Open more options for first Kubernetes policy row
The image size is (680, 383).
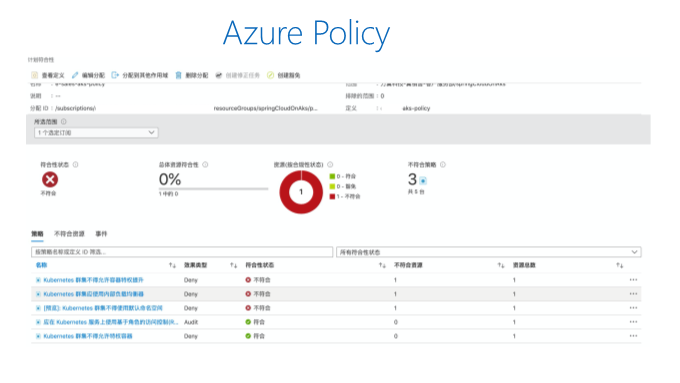tap(633, 280)
